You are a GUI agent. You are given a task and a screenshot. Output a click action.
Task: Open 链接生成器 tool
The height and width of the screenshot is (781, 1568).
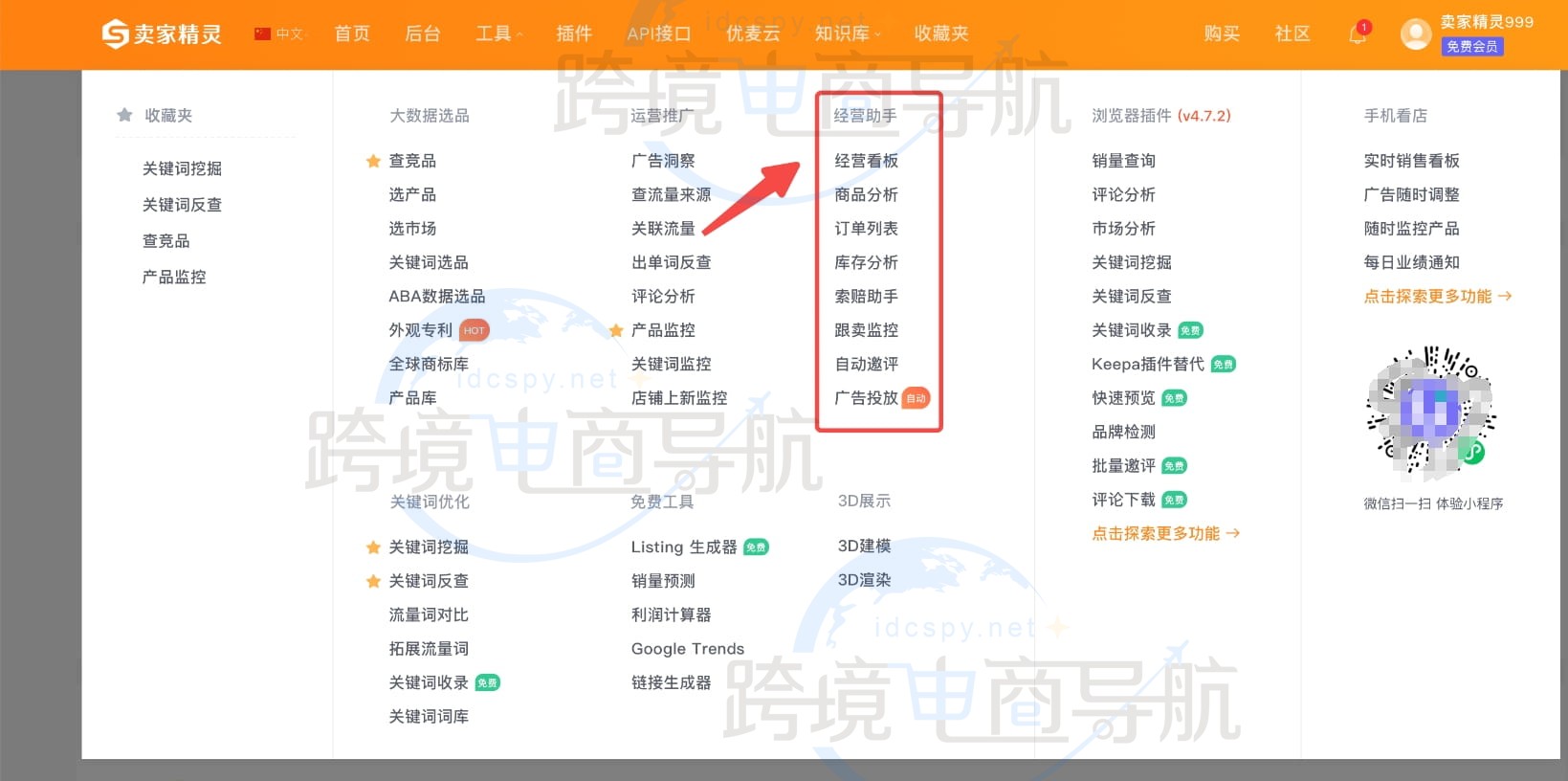[672, 683]
